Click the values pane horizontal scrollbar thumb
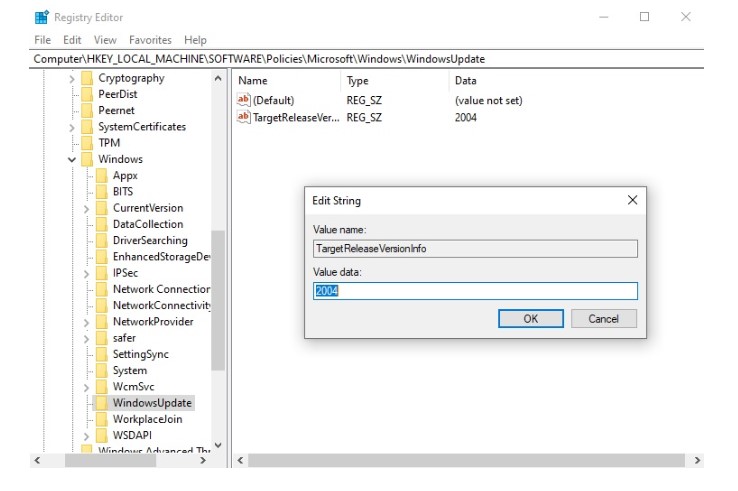The image size is (738, 491). 466,460
